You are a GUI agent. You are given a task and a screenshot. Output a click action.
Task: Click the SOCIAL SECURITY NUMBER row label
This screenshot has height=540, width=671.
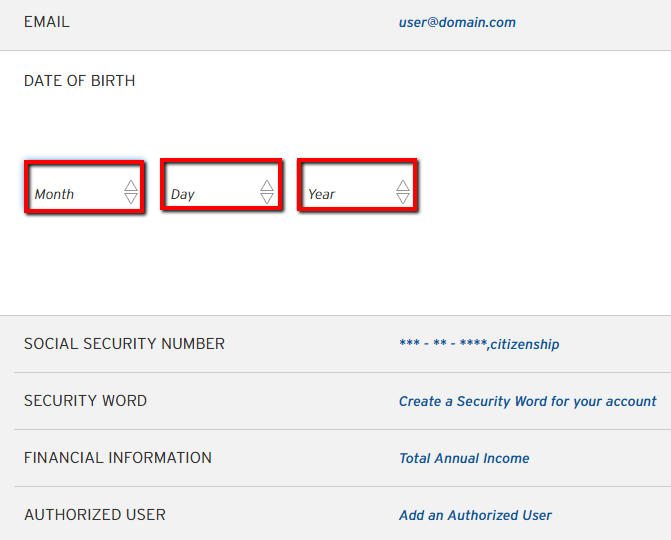124,344
